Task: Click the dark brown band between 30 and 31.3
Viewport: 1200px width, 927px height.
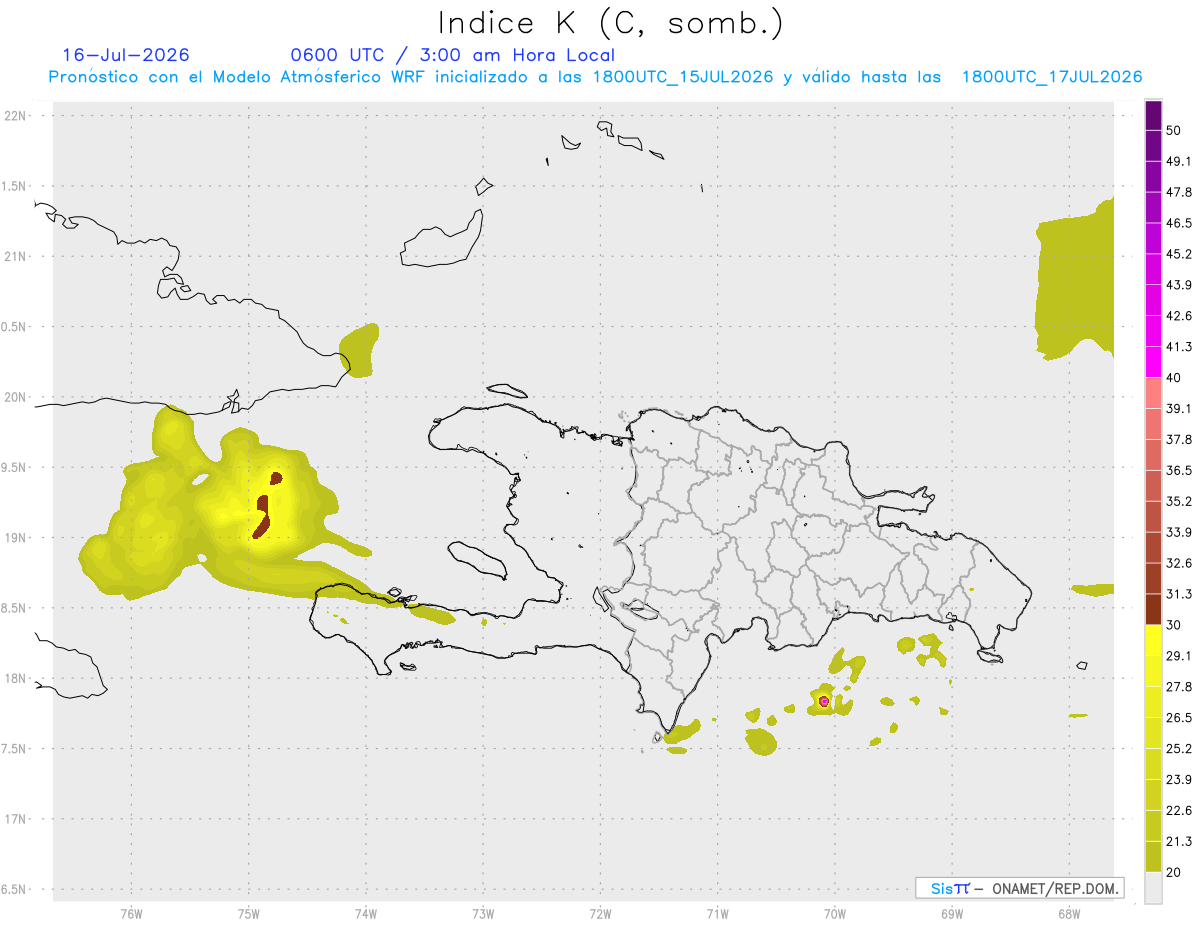Action: pos(1153,610)
